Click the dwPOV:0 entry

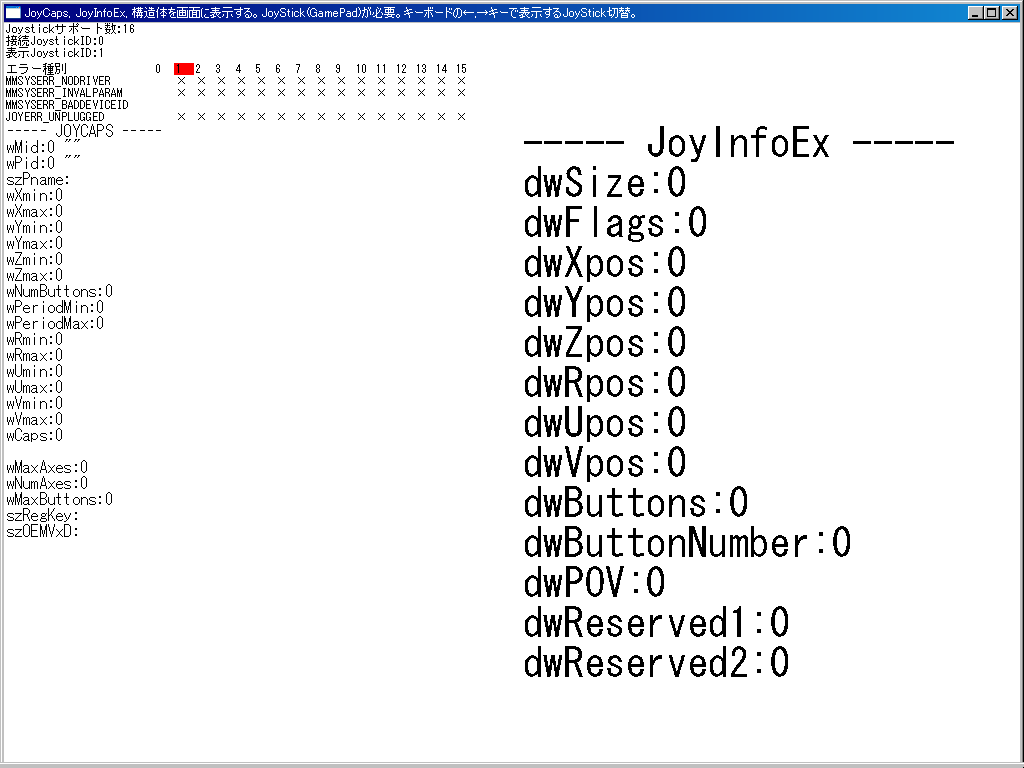(x=594, y=582)
